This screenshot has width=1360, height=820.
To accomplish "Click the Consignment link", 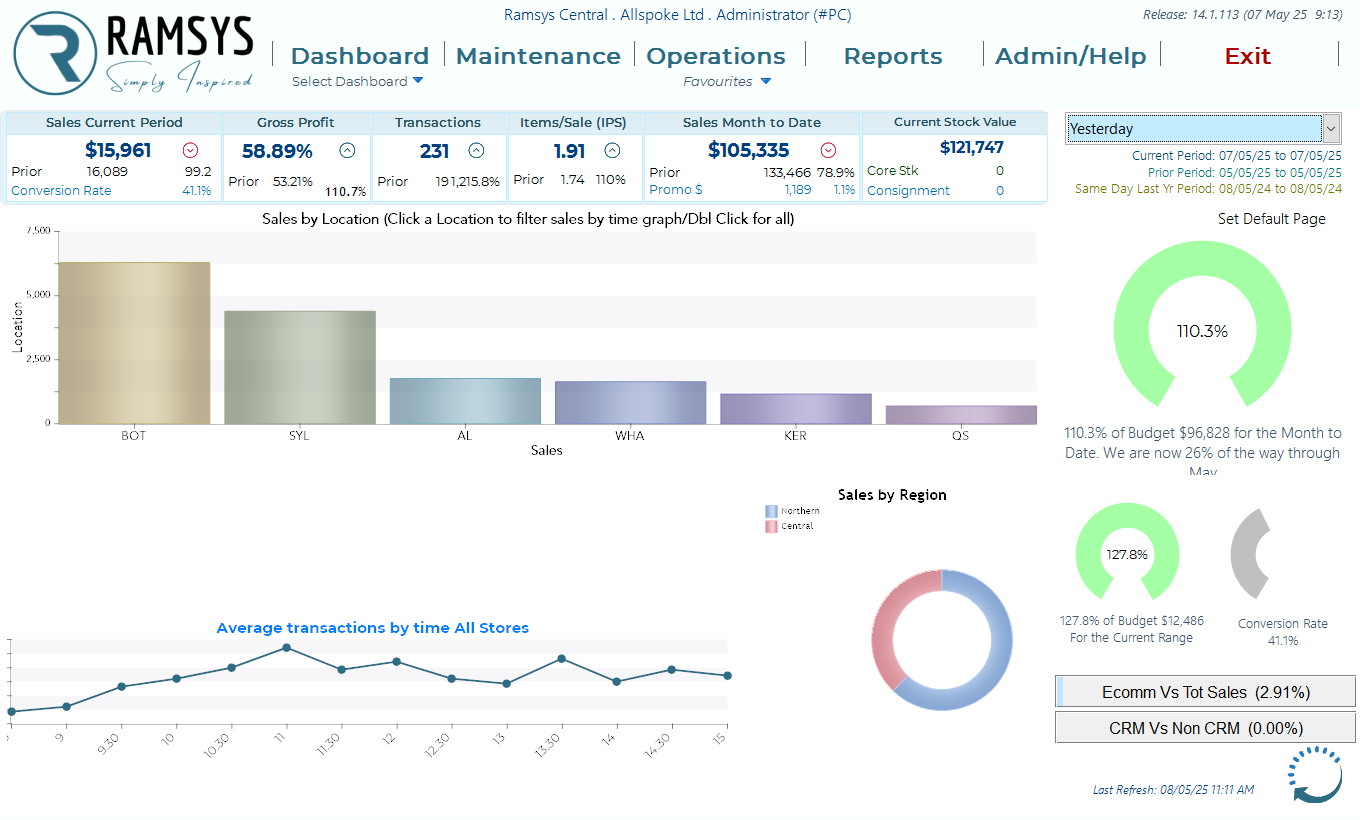I will [908, 191].
